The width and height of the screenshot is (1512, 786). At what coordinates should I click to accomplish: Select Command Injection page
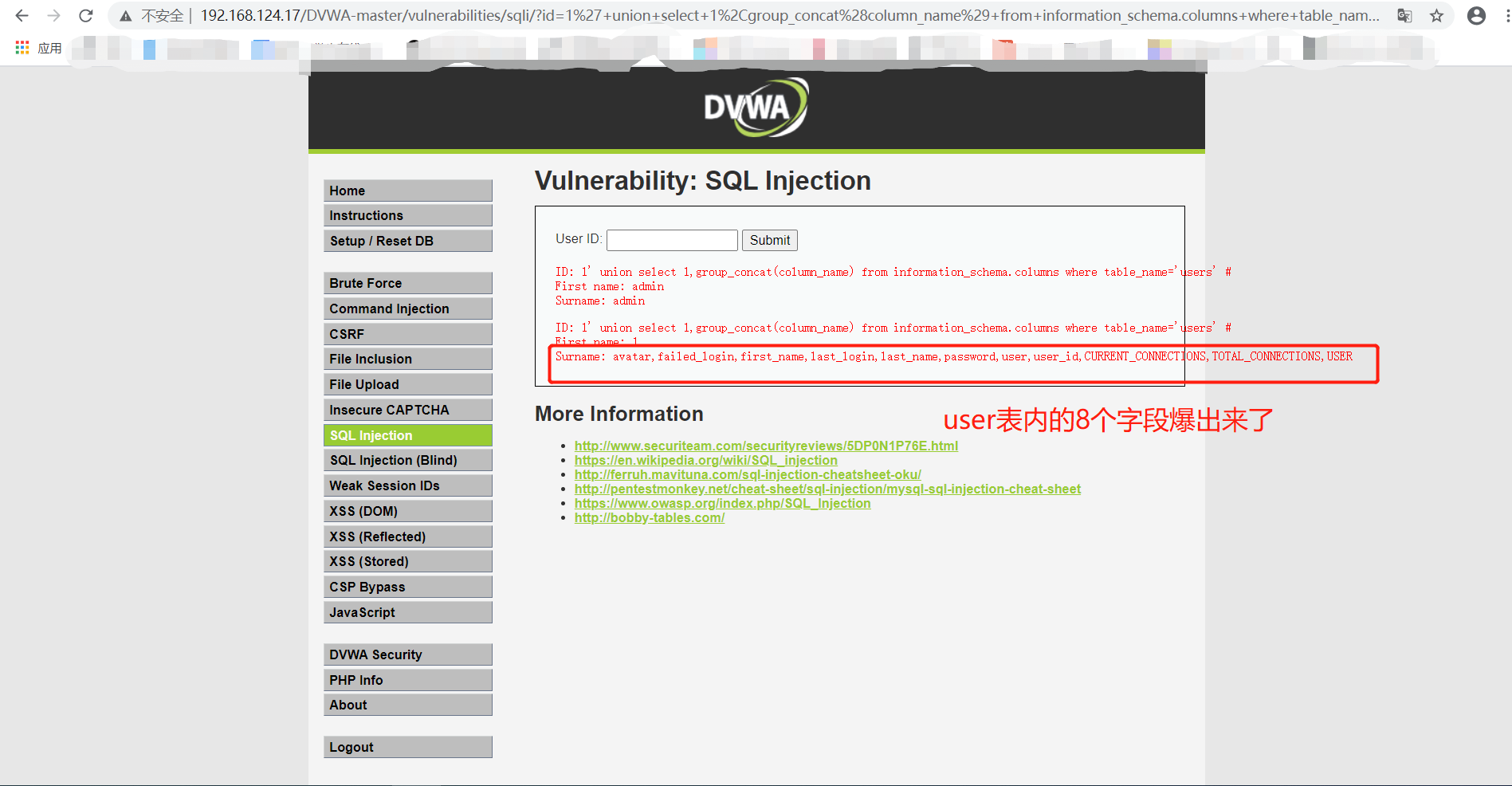click(x=408, y=309)
